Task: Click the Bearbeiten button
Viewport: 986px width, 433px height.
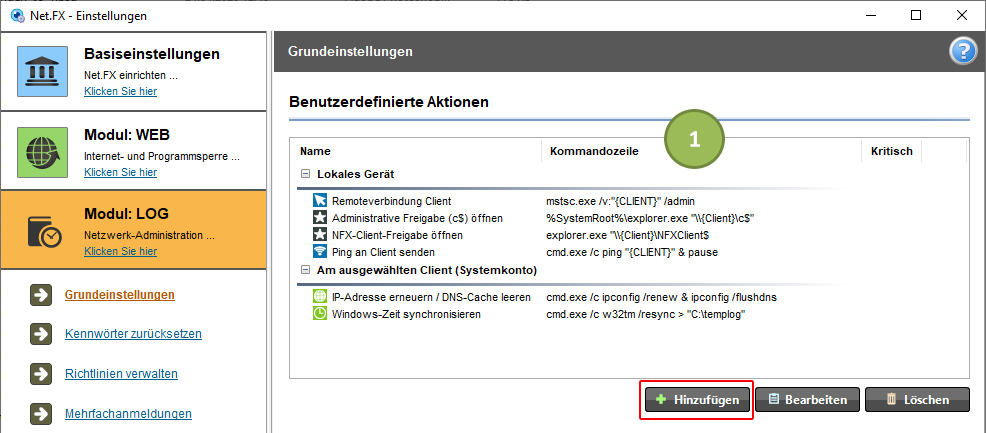Action: pos(807,400)
